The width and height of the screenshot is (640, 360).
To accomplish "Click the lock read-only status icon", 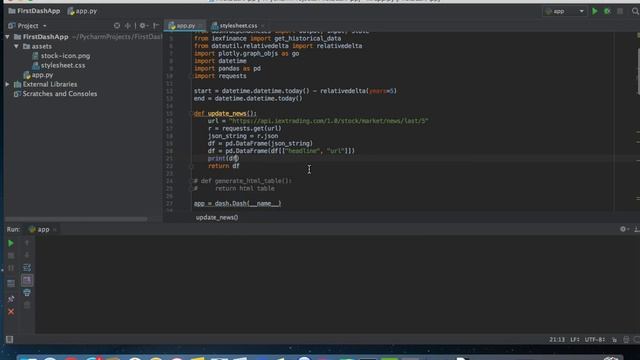I will pos(614,340).
